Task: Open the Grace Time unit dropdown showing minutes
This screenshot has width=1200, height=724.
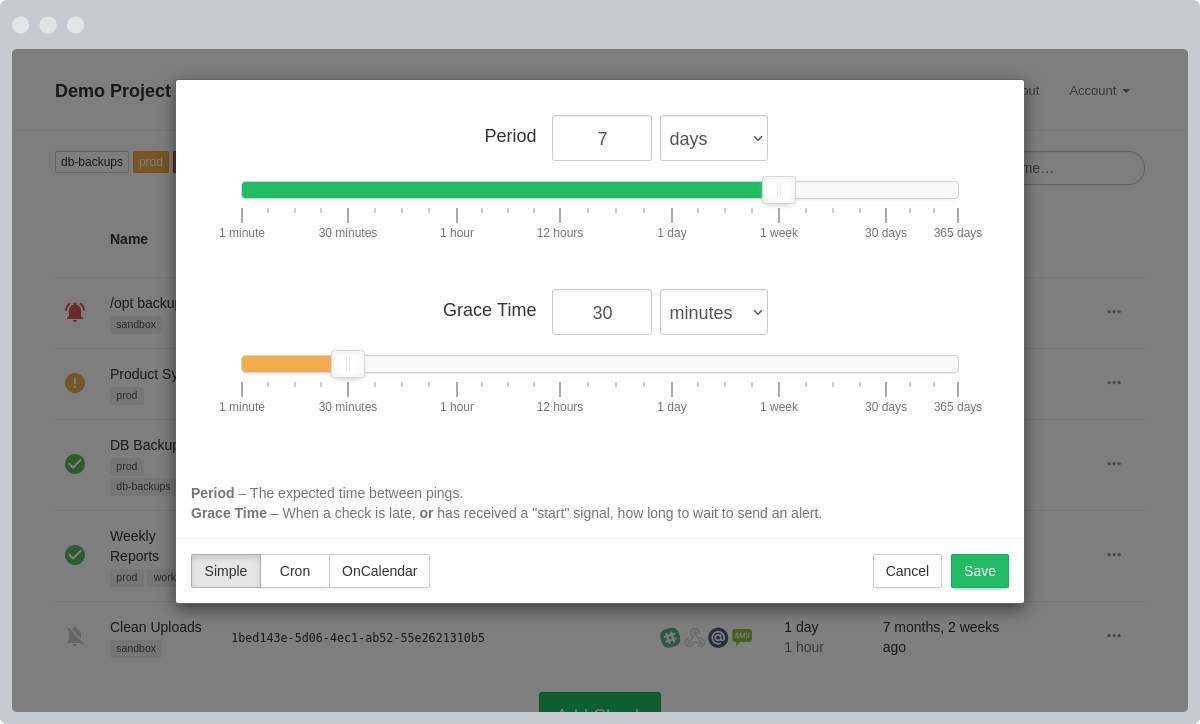Action: point(714,312)
